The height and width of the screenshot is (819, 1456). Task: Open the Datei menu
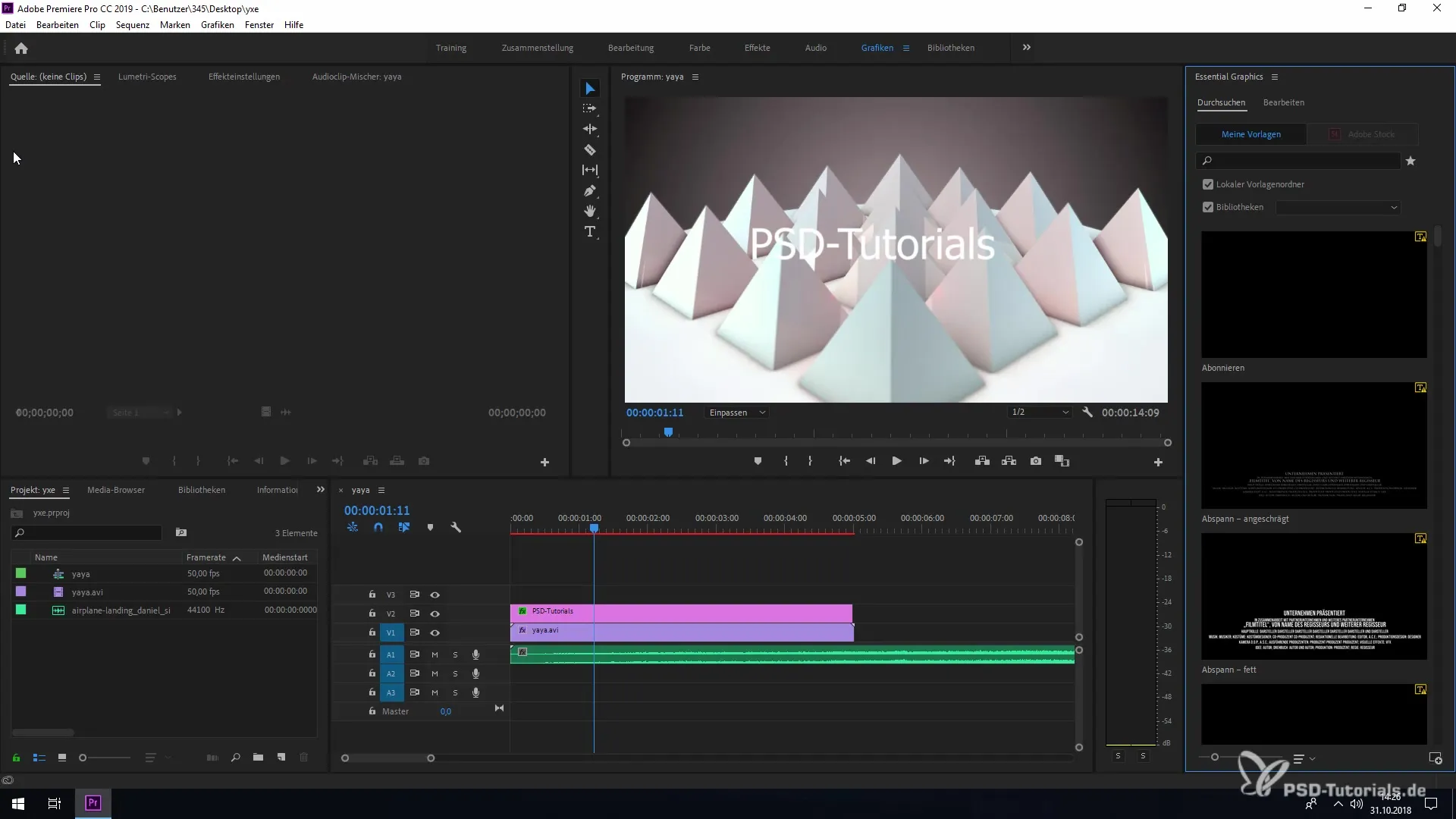(15, 25)
